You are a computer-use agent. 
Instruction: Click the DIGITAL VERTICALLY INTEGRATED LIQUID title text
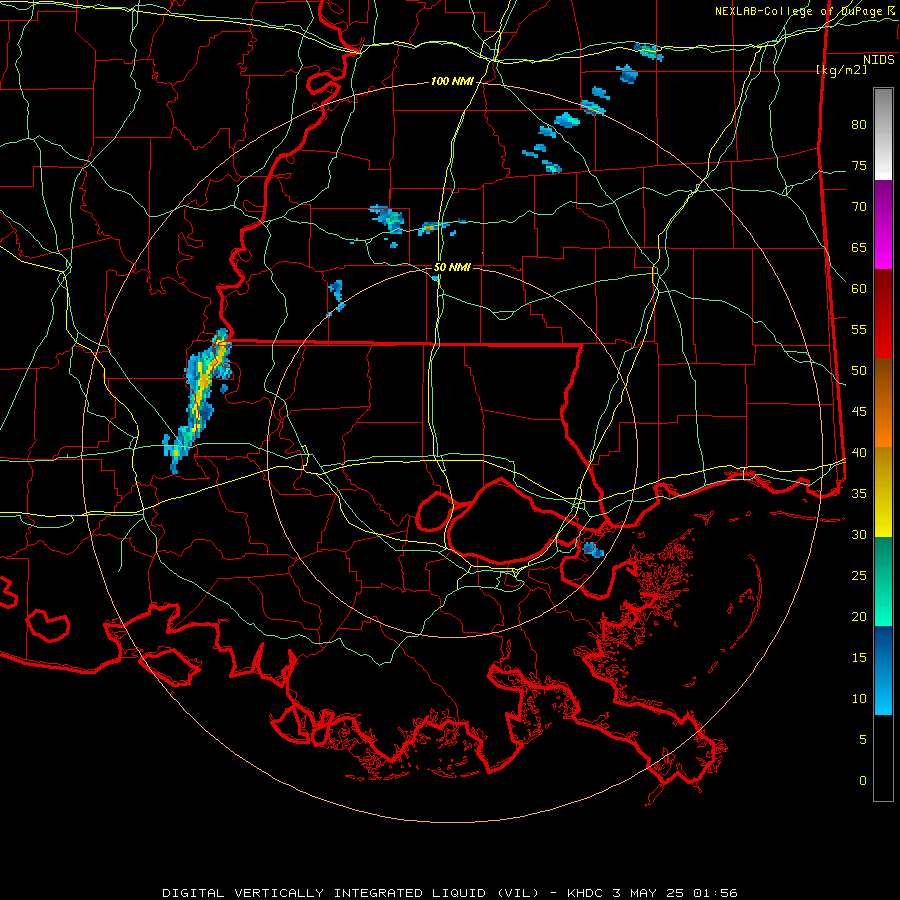351,893
